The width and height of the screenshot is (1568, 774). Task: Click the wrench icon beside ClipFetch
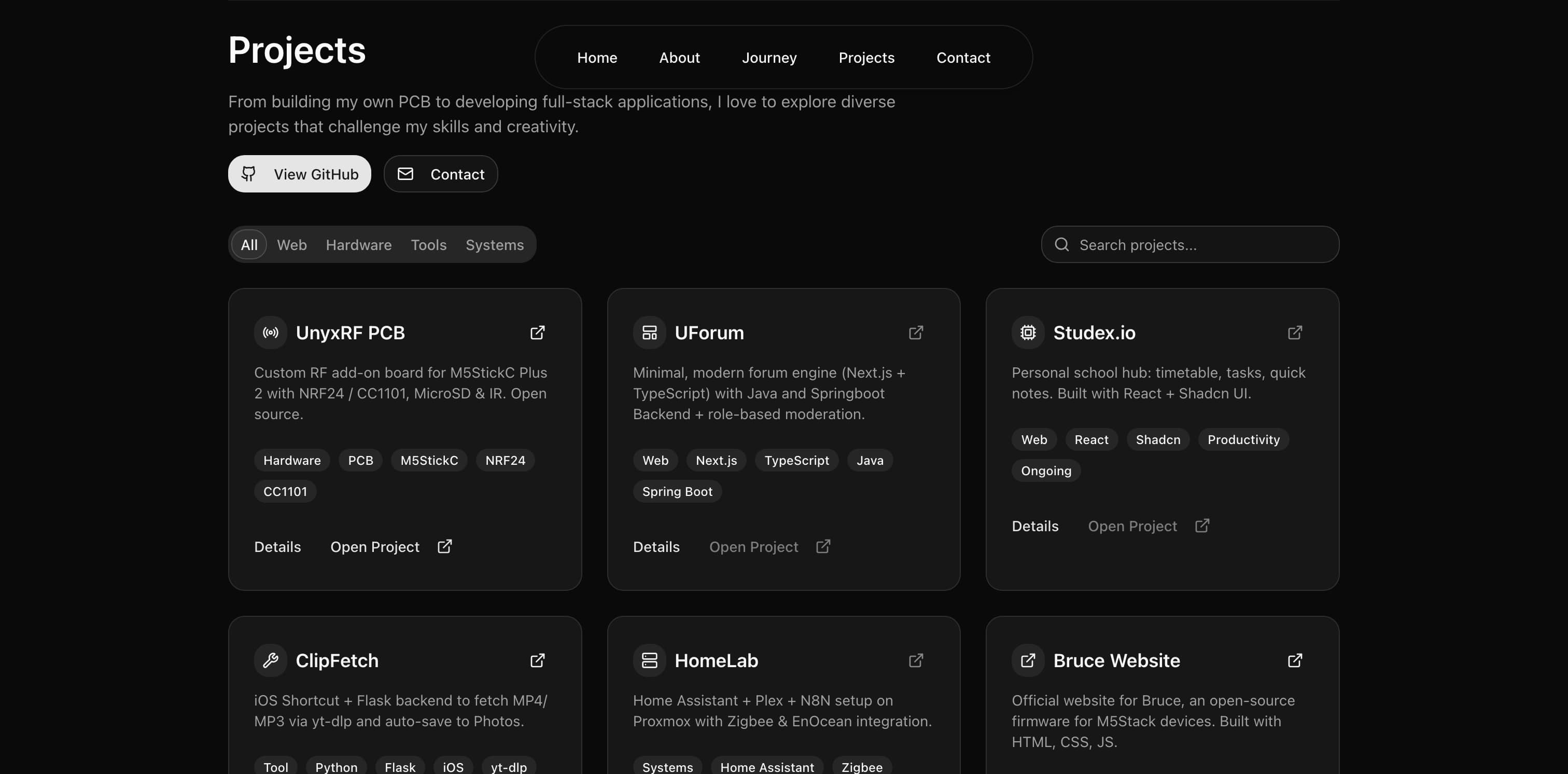click(x=270, y=660)
